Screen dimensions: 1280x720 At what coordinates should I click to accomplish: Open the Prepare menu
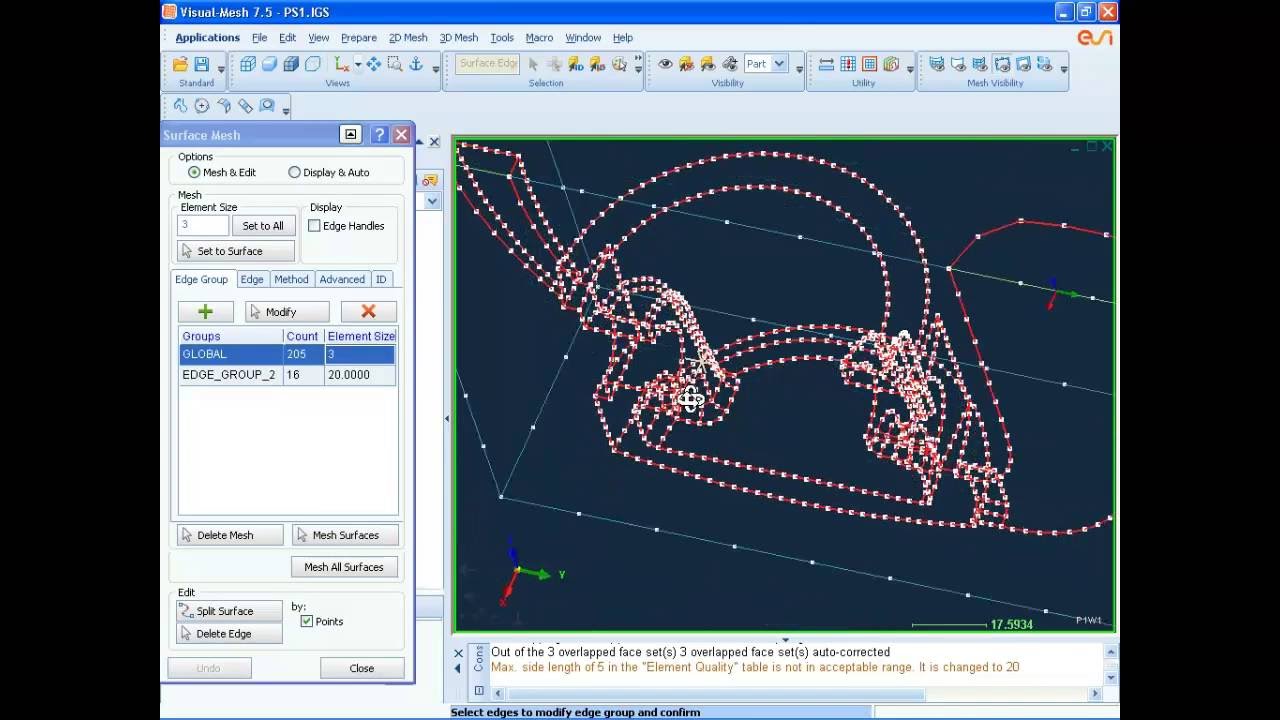pos(359,38)
